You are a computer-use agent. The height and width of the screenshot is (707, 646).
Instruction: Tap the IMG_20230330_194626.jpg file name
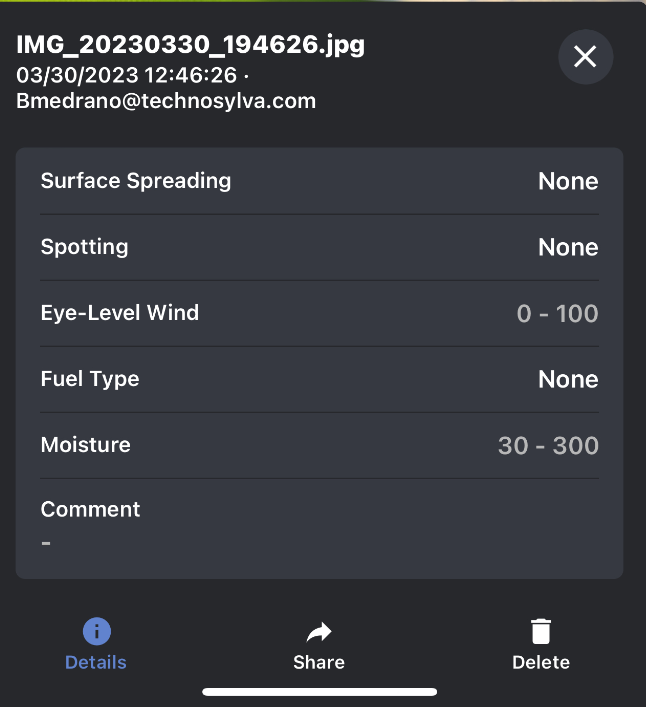pos(190,44)
